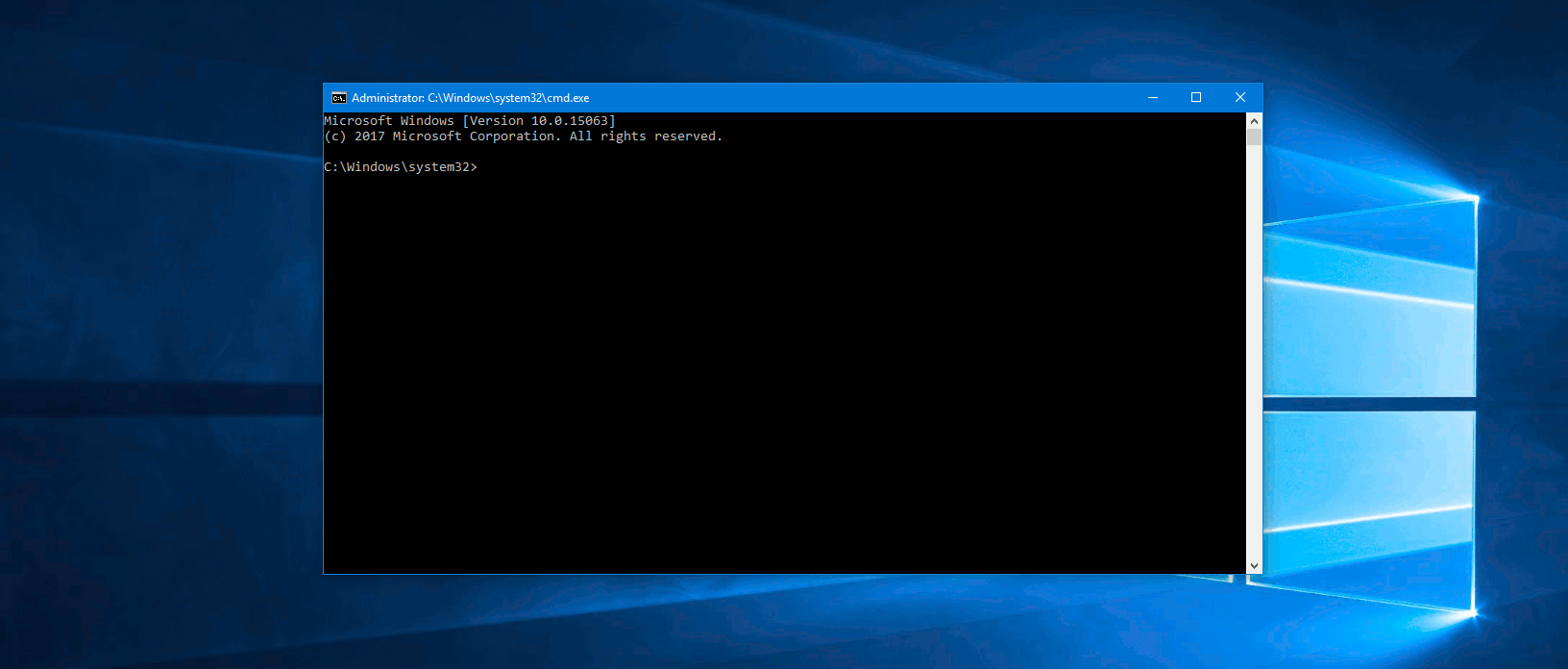Click the Administrator title bar text
The width and height of the screenshot is (1568, 669).
(470, 98)
